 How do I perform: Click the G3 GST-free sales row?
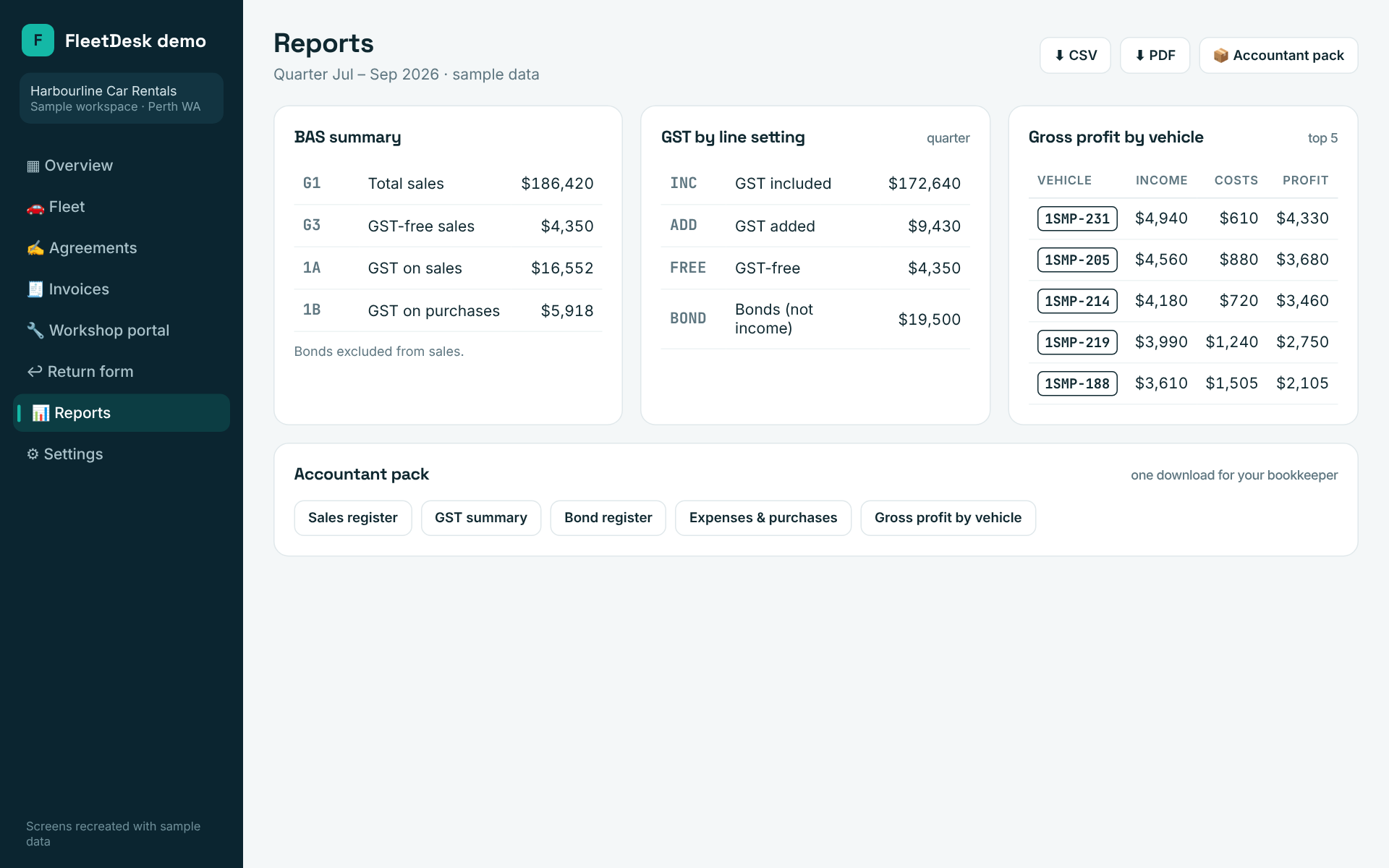(x=448, y=226)
